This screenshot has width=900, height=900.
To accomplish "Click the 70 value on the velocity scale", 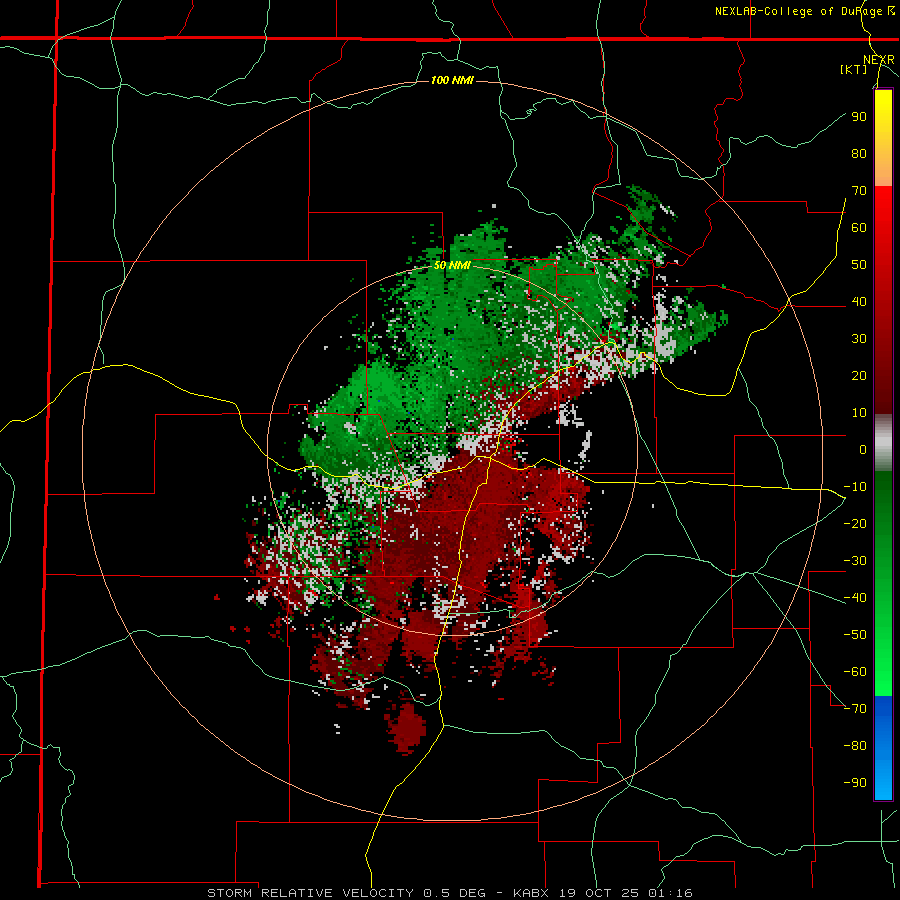I will 859,191.
